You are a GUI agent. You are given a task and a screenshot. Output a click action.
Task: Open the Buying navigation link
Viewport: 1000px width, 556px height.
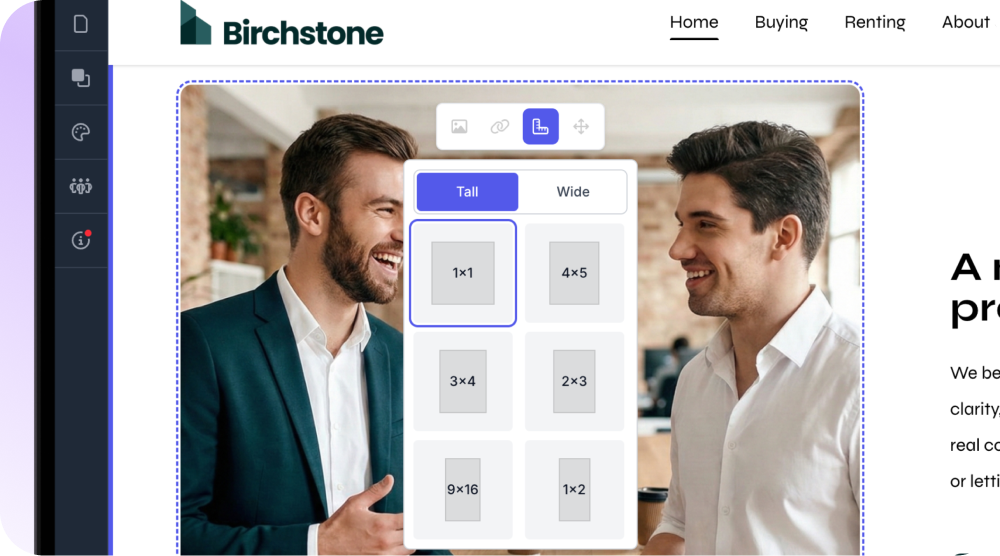coord(781,22)
